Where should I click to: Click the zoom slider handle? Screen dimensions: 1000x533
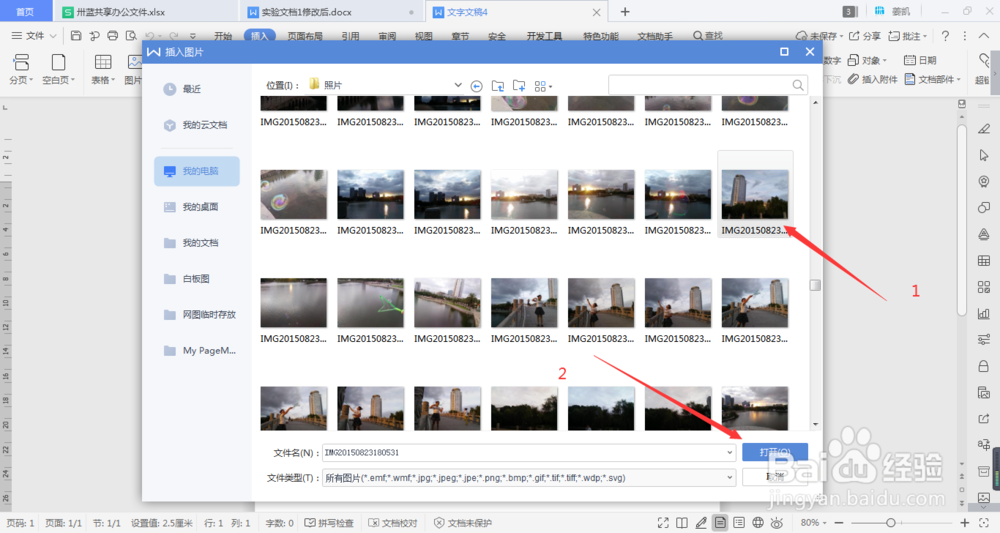click(890, 523)
